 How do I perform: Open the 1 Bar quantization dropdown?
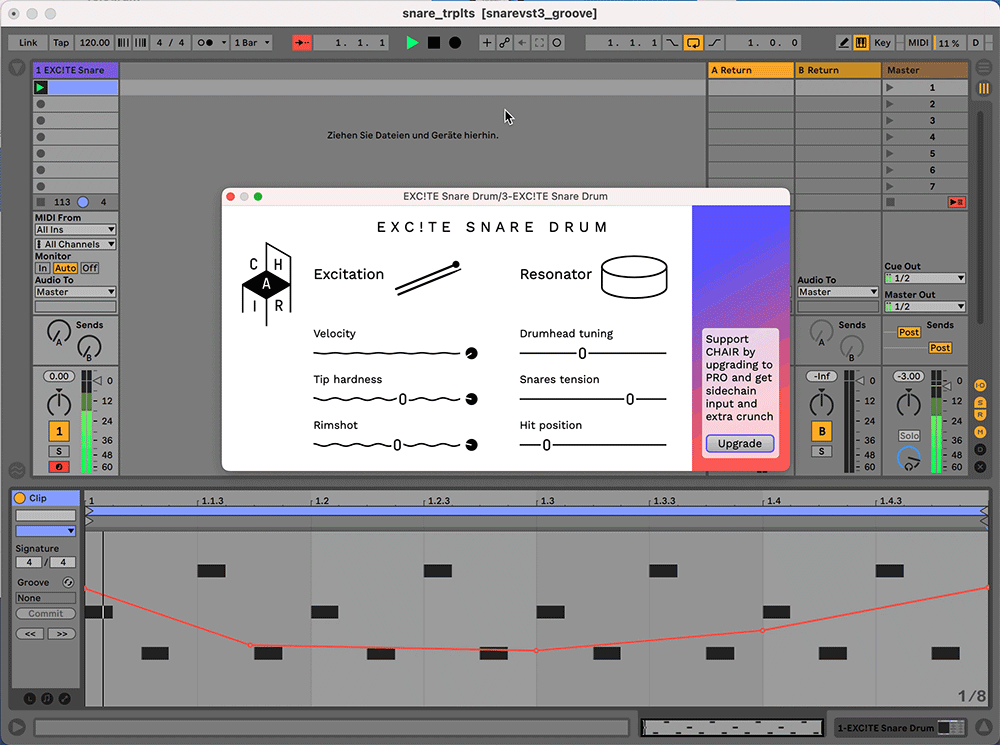[249, 43]
